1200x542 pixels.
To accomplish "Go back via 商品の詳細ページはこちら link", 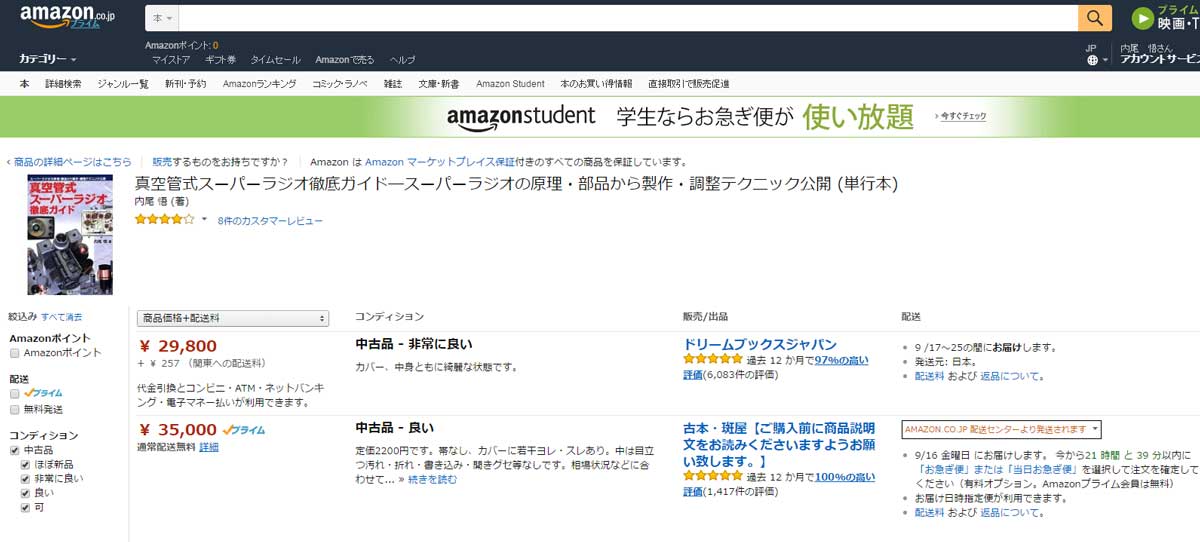I will pos(72,161).
